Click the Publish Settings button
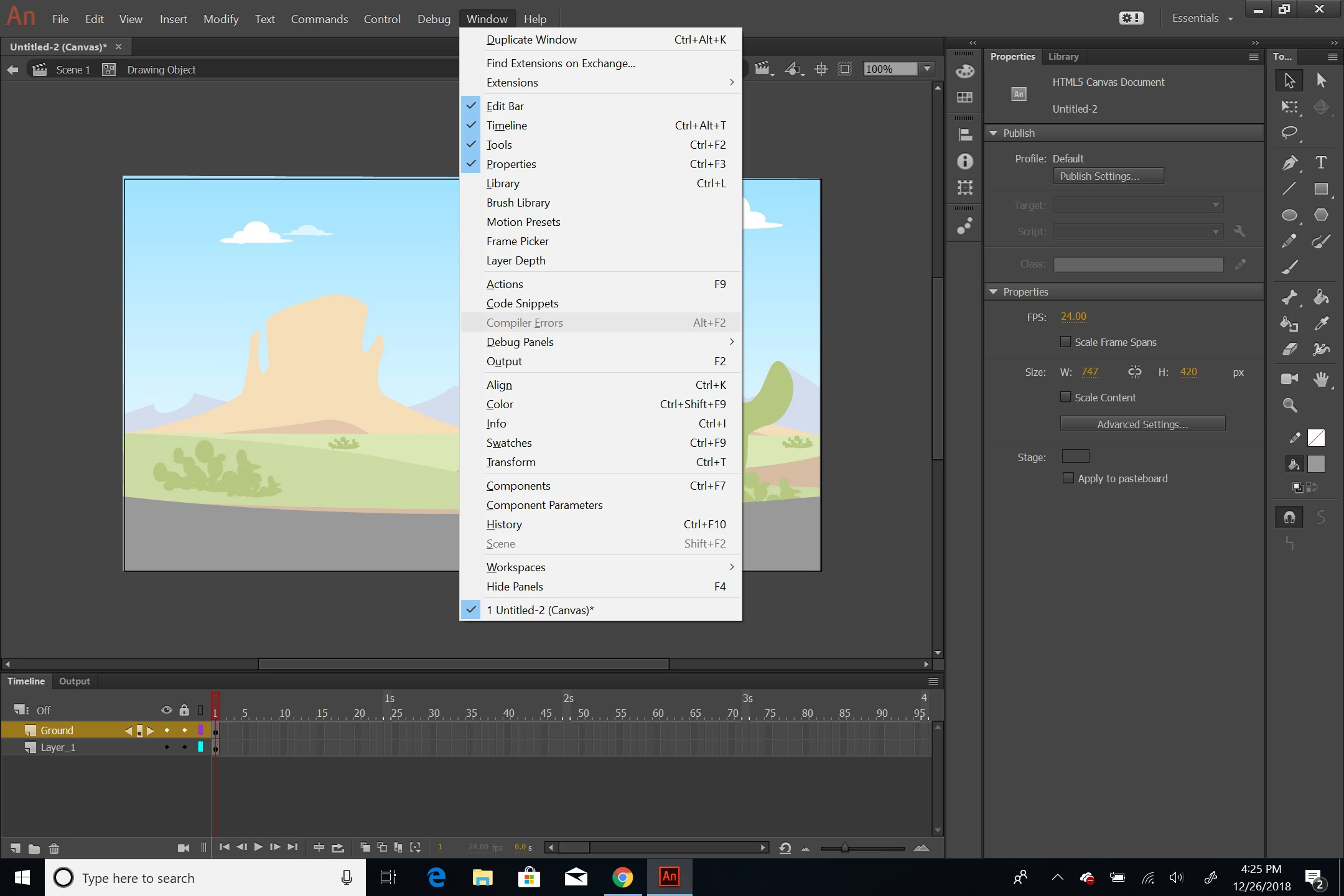This screenshot has width=1344, height=896. [x=1108, y=176]
